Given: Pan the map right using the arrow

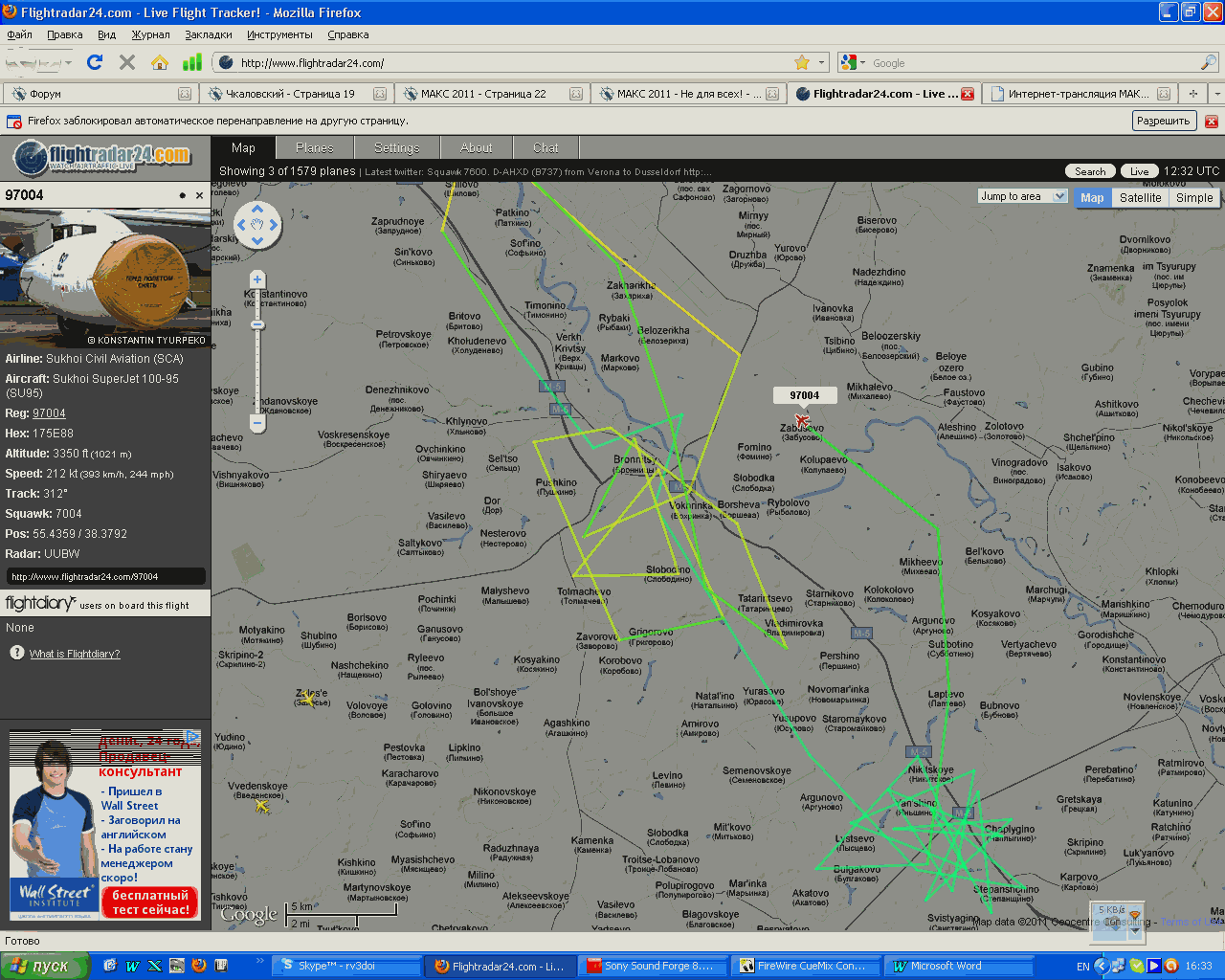Looking at the screenshot, I should point(273,226).
